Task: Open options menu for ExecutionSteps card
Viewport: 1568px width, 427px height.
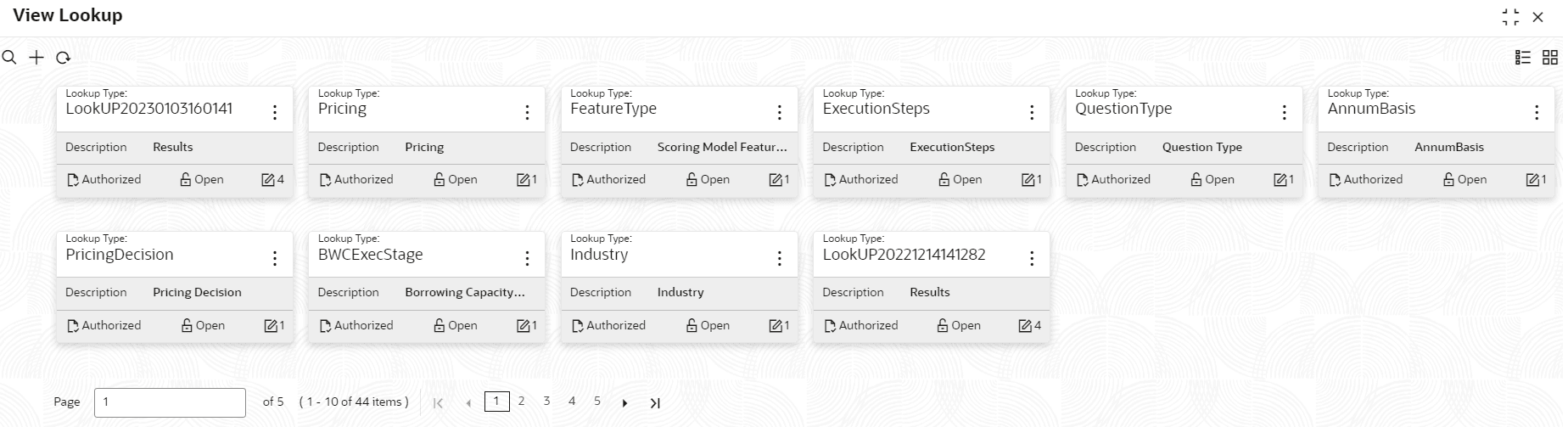Action: pos(1032,112)
